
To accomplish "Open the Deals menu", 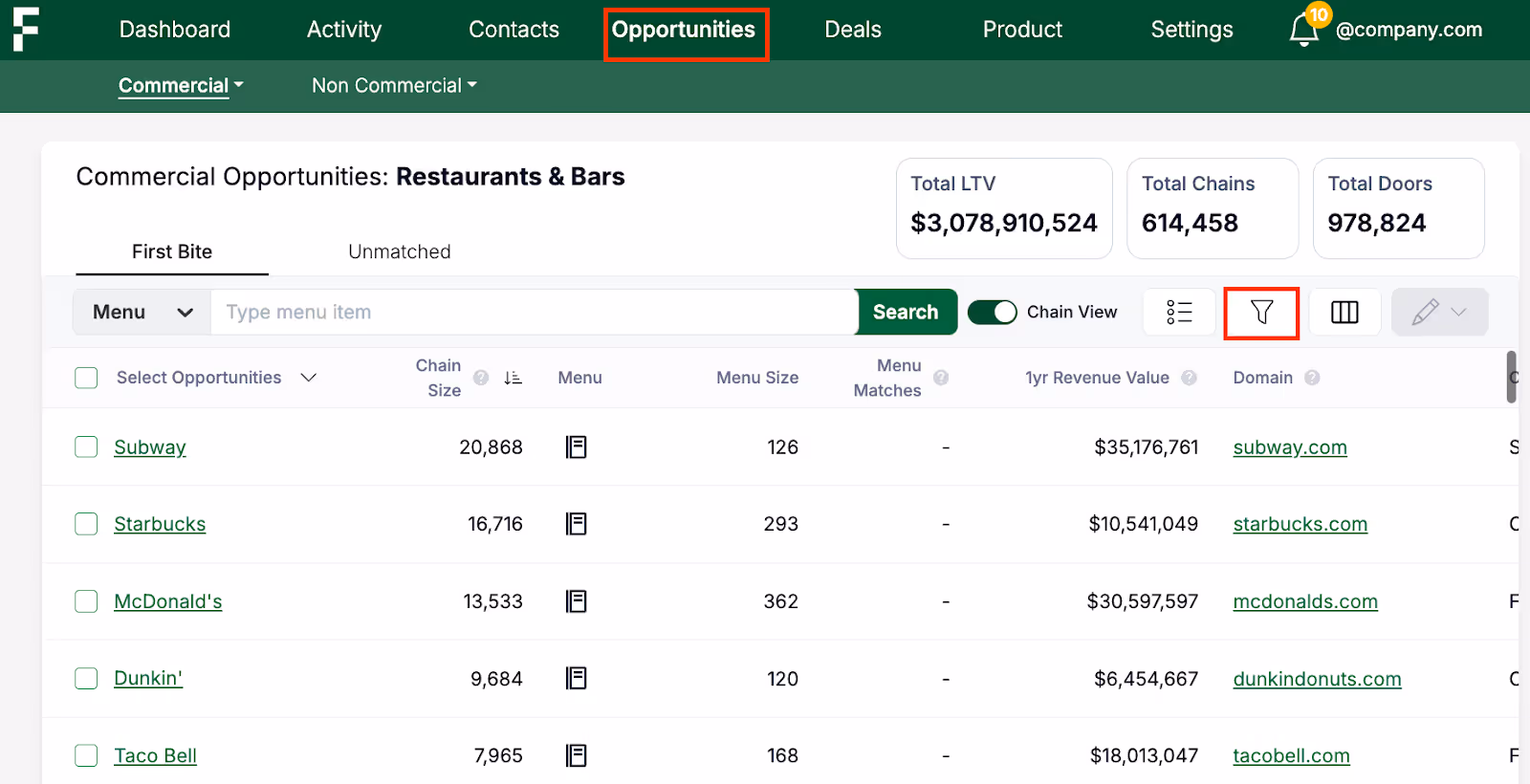I will 853,30.
